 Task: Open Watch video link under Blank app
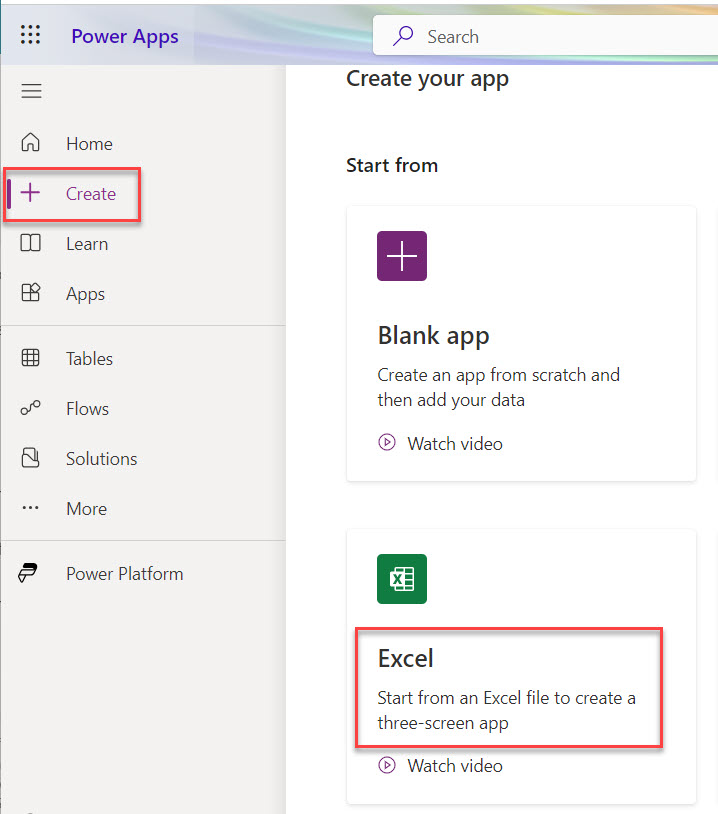coord(455,444)
